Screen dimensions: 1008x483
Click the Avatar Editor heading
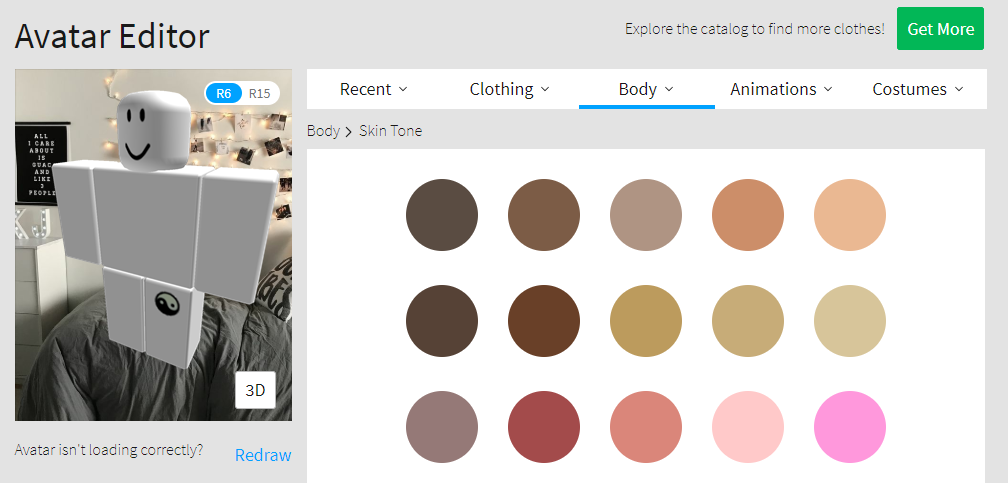tap(112, 35)
